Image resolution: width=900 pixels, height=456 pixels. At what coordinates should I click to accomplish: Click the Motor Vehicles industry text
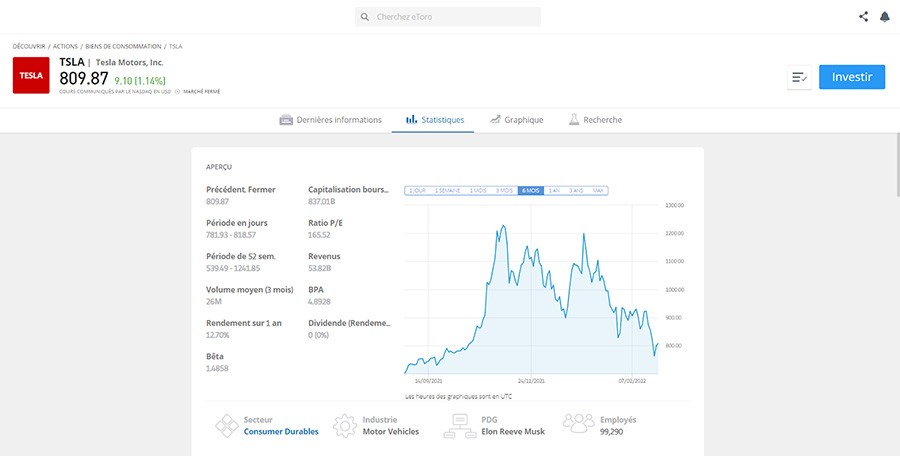[390, 432]
